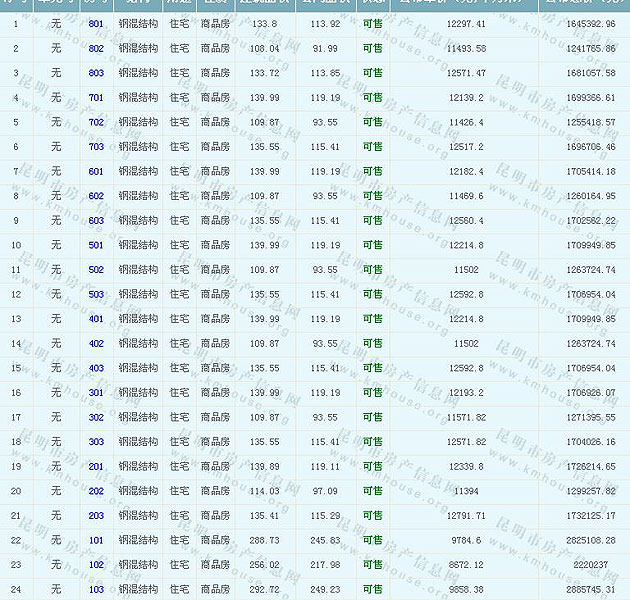Click room number 403
Screen dimensions: 630x600
coord(96,368)
